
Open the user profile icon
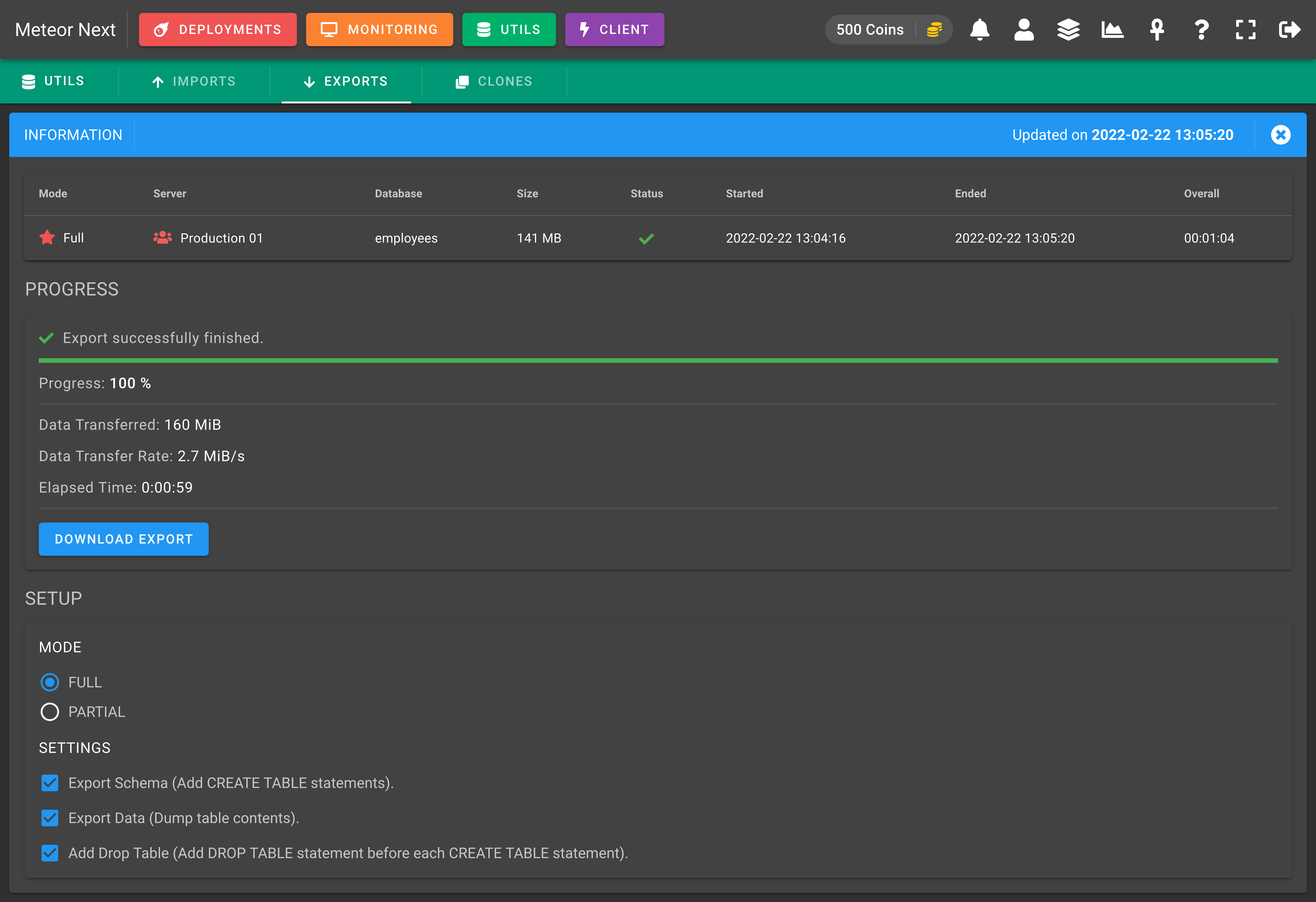point(1023,30)
